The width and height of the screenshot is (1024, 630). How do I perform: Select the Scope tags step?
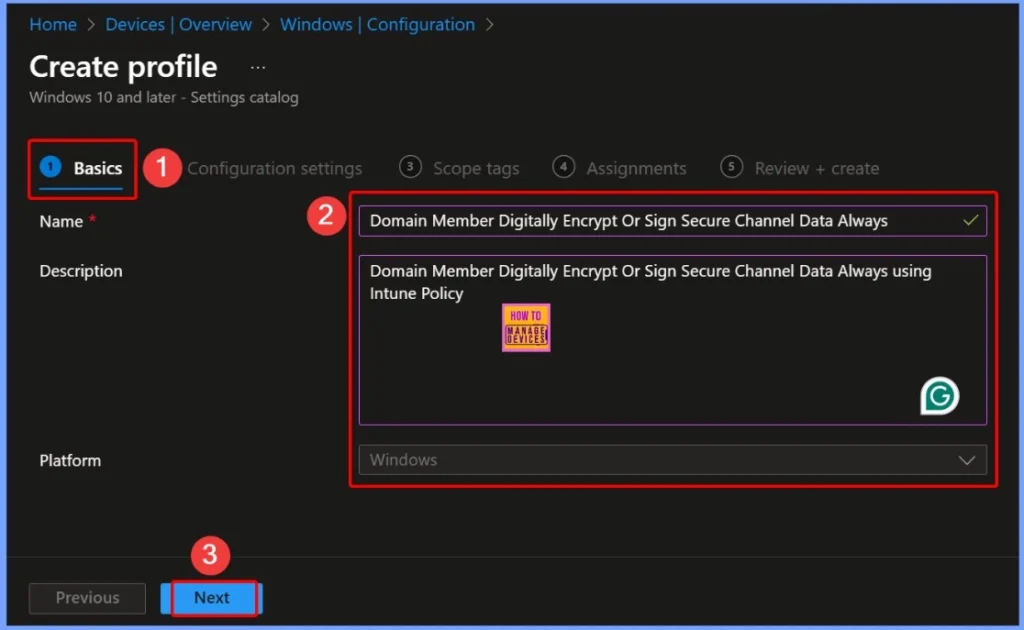[x=476, y=167]
